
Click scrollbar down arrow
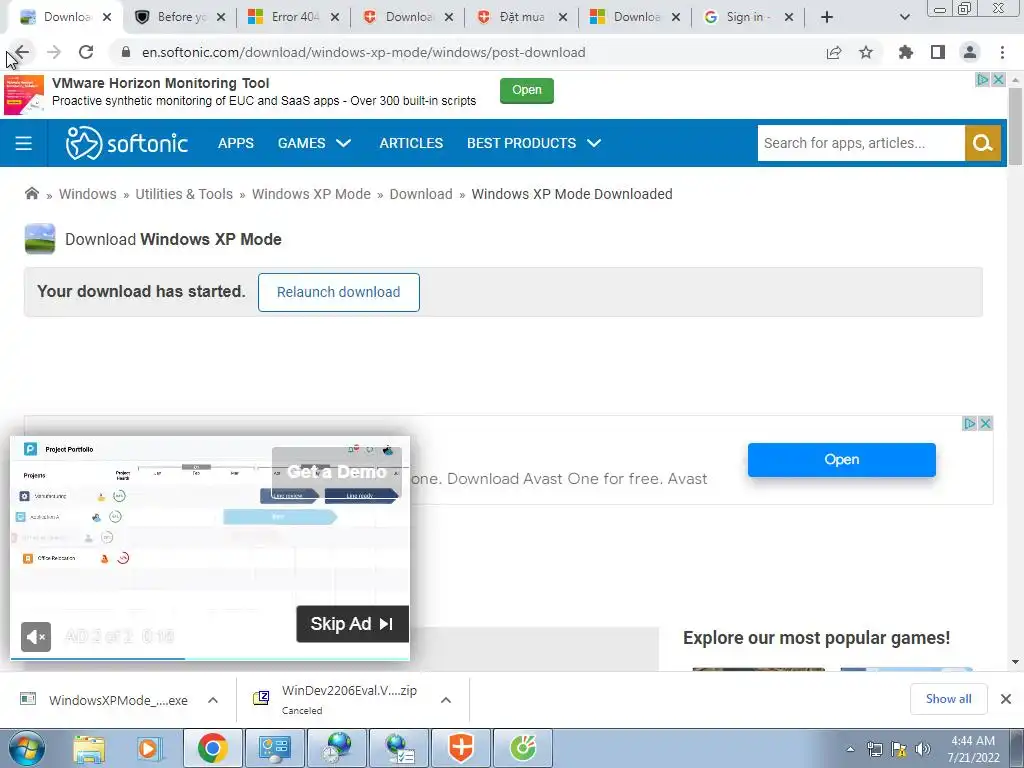click(x=1015, y=662)
